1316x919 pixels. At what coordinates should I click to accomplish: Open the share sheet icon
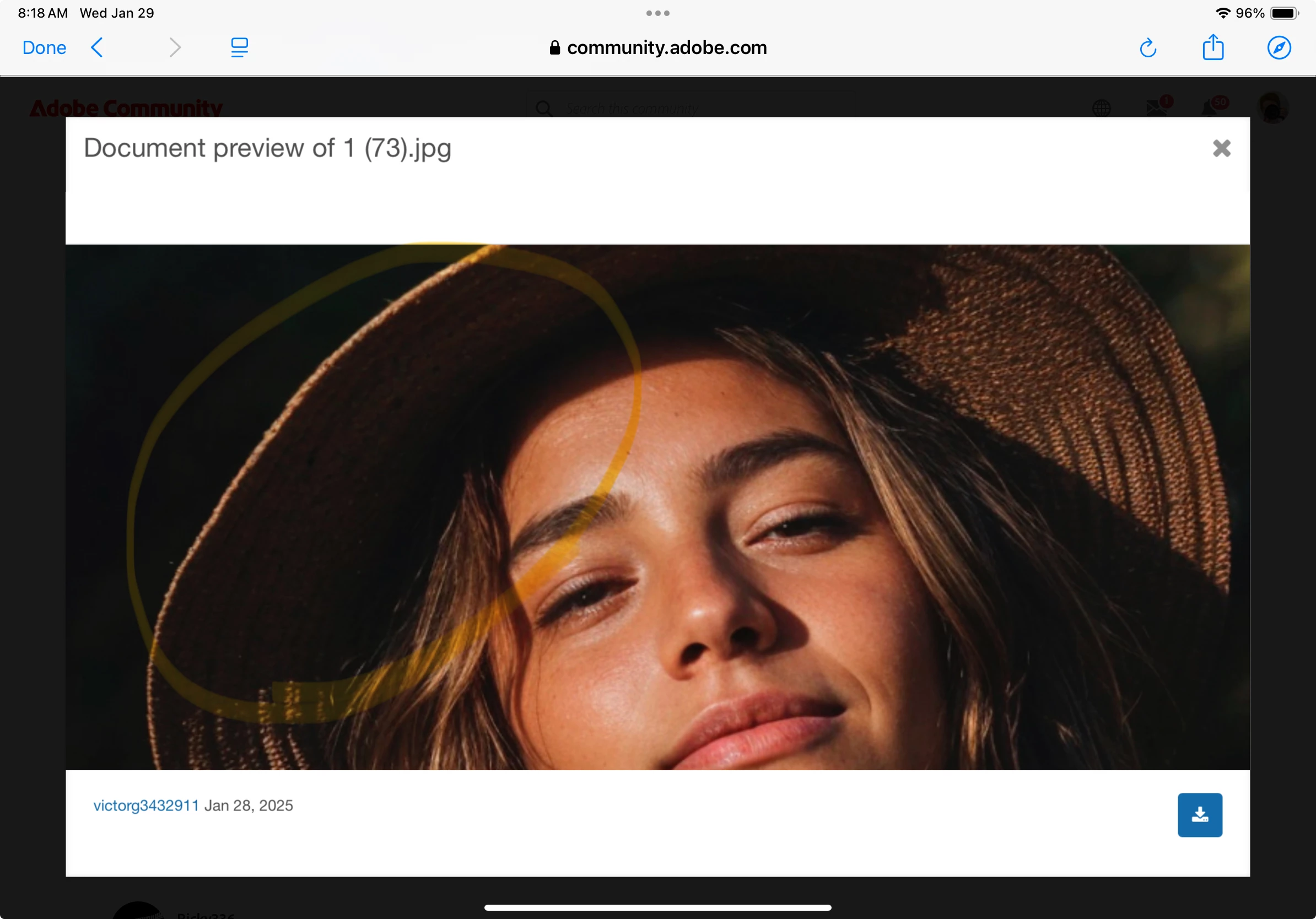[x=1213, y=47]
